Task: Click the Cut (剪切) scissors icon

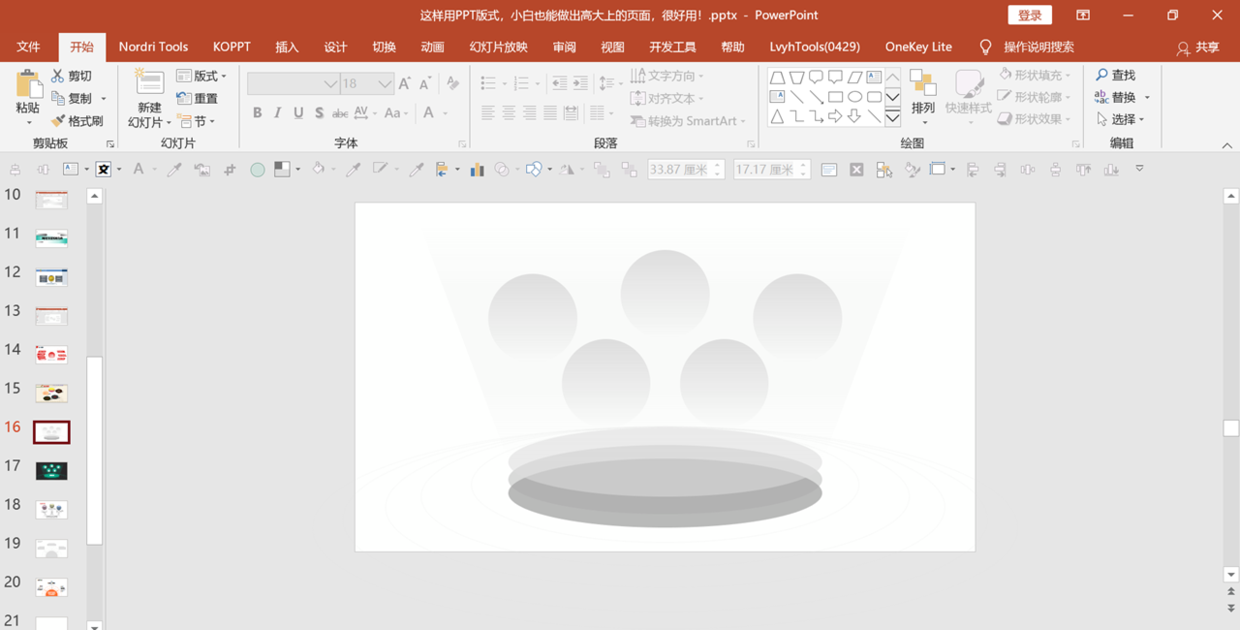Action: pos(58,76)
